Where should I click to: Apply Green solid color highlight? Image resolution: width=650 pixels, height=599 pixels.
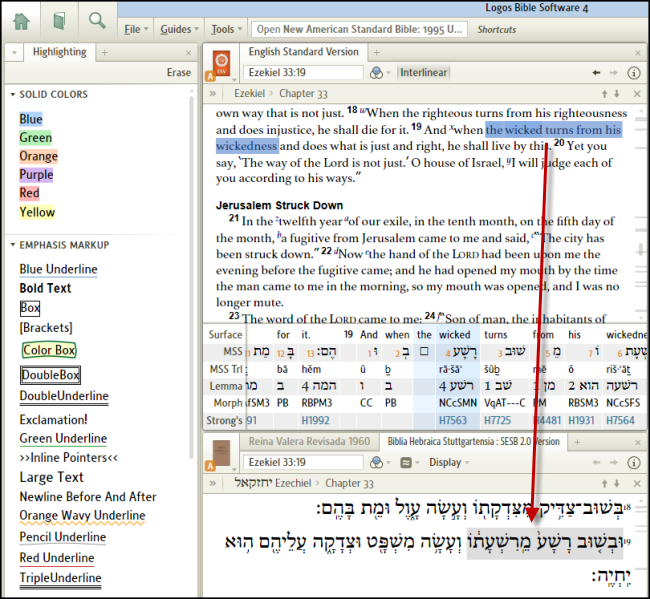click(35, 138)
